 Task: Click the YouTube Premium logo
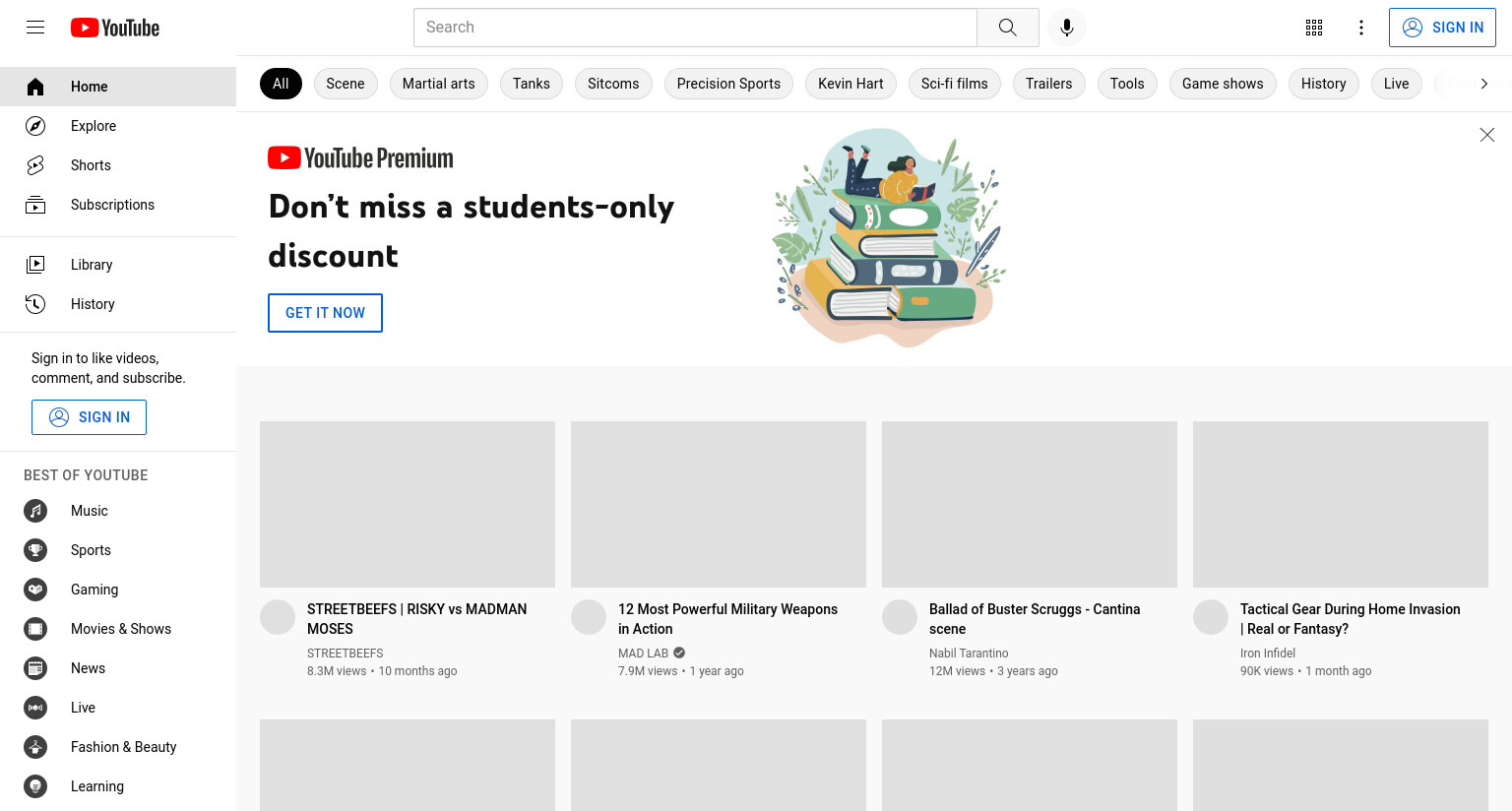point(360,157)
